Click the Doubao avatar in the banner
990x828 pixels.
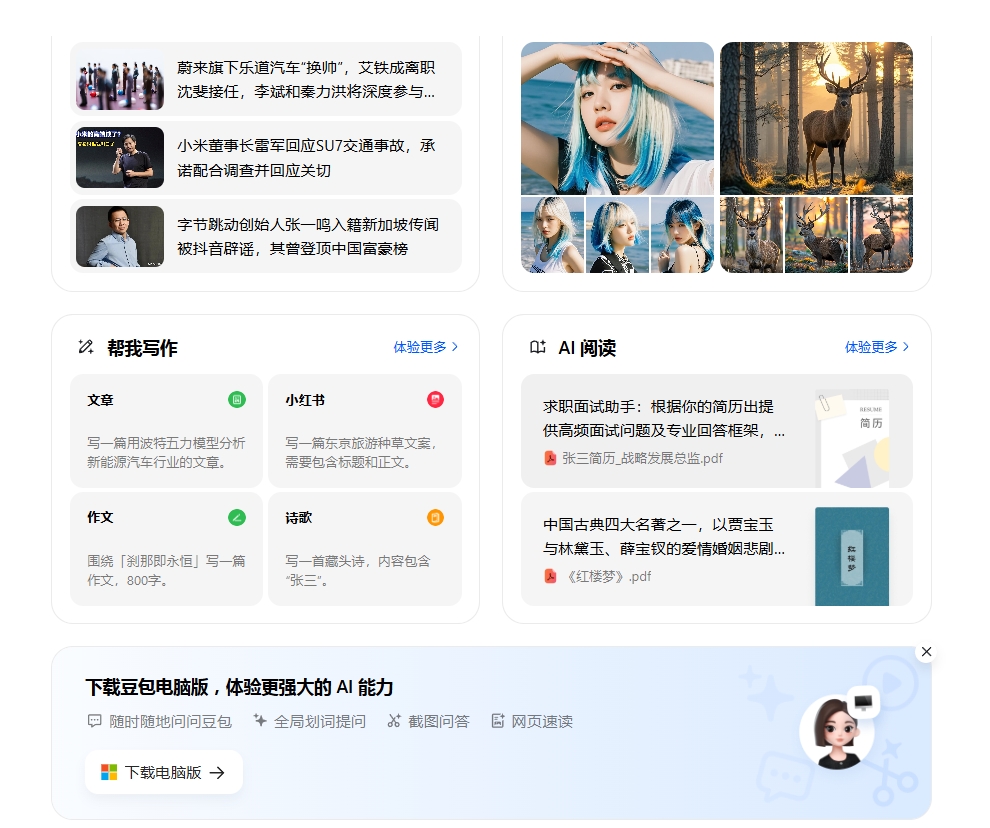[837, 733]
